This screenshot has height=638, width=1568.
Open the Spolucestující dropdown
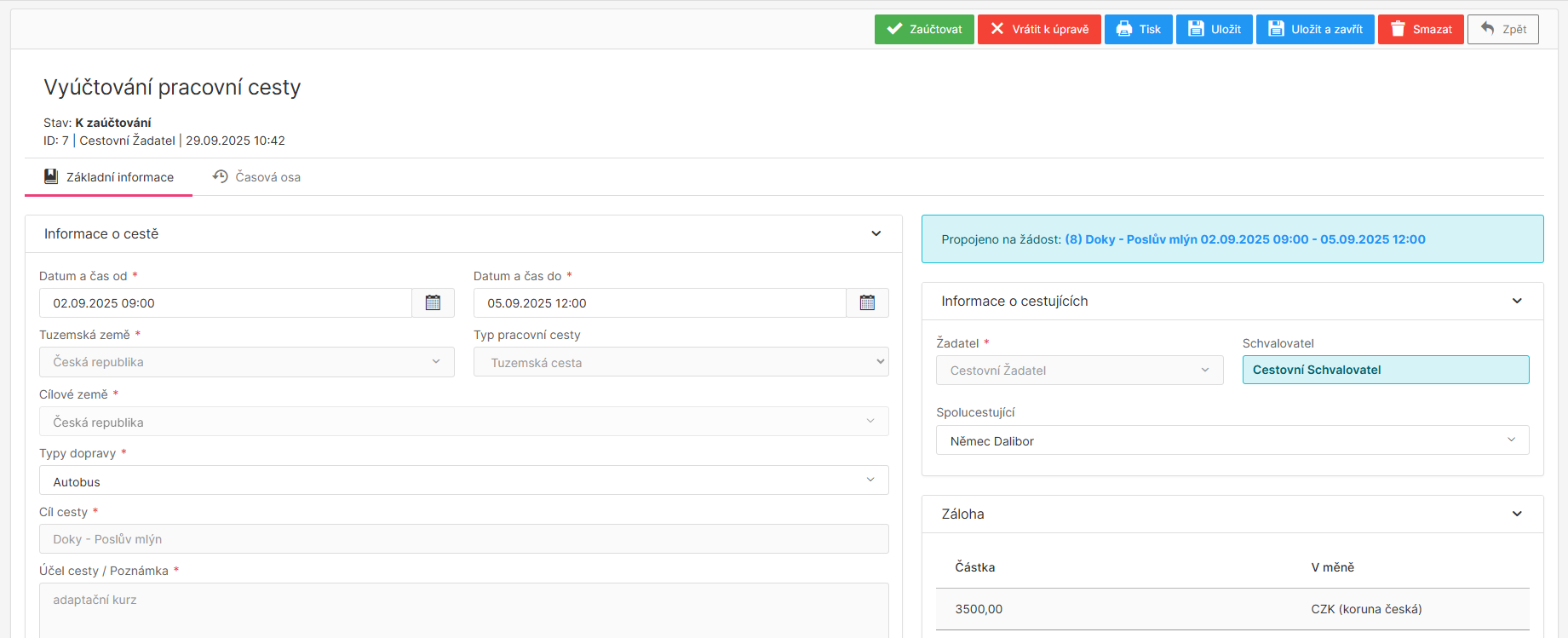(1232, 440)
